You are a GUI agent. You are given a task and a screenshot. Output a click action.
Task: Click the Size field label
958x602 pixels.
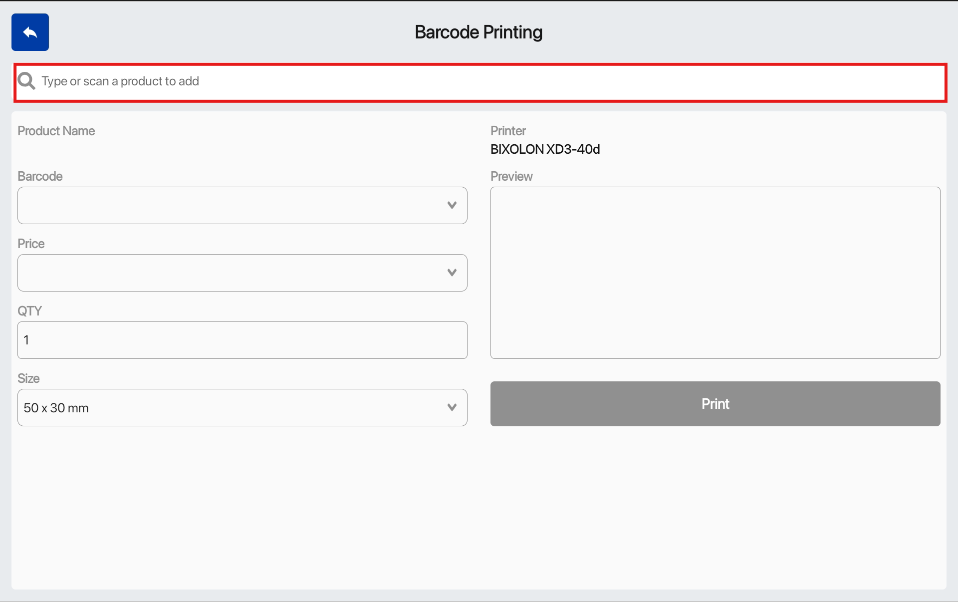click(30, 379)
